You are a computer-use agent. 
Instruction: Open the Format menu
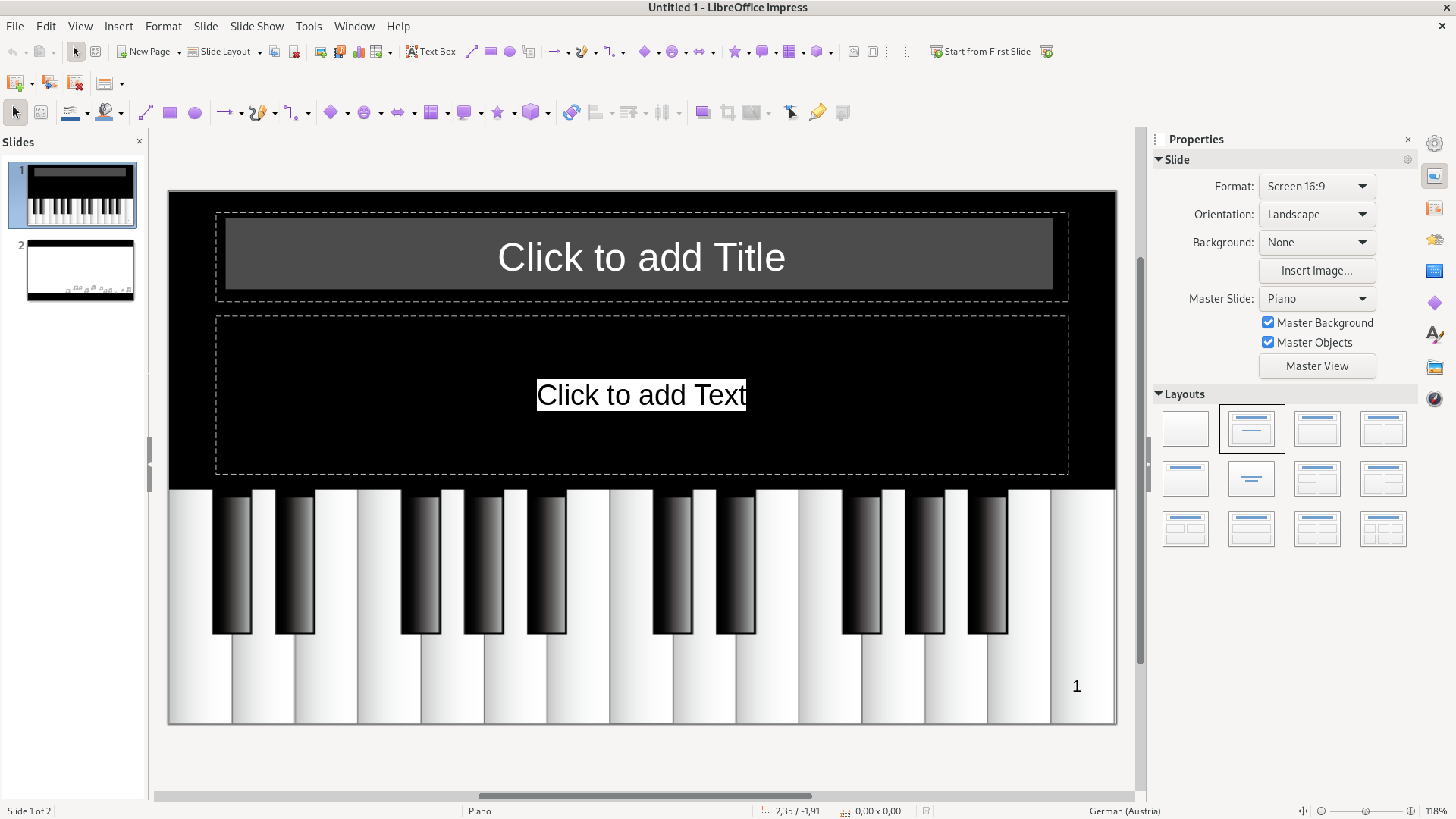coord(163,26)
